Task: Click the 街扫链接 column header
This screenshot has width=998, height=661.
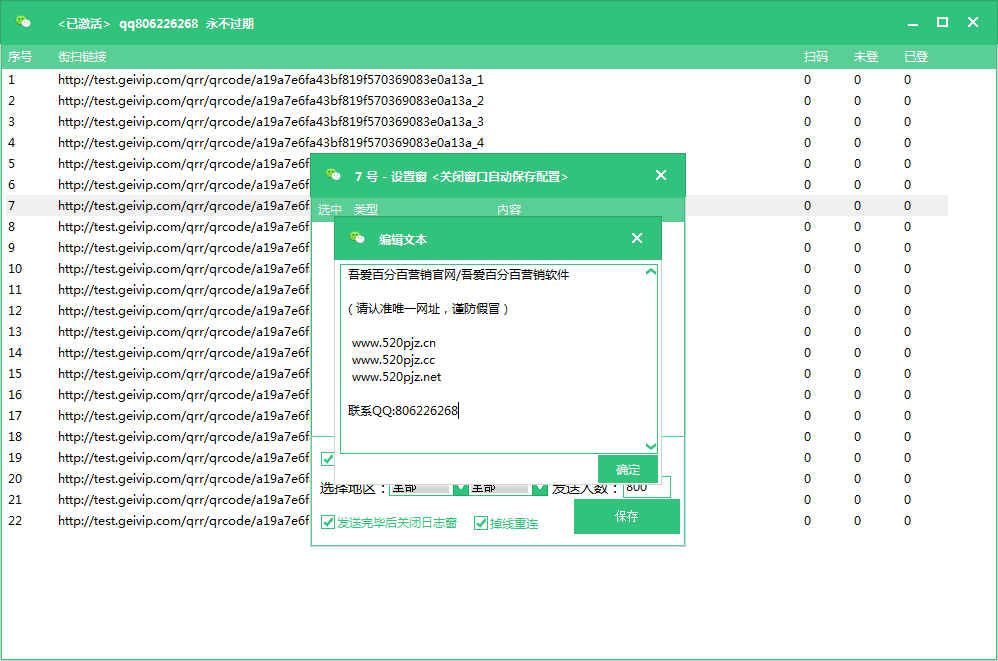Action: point(82,57)
